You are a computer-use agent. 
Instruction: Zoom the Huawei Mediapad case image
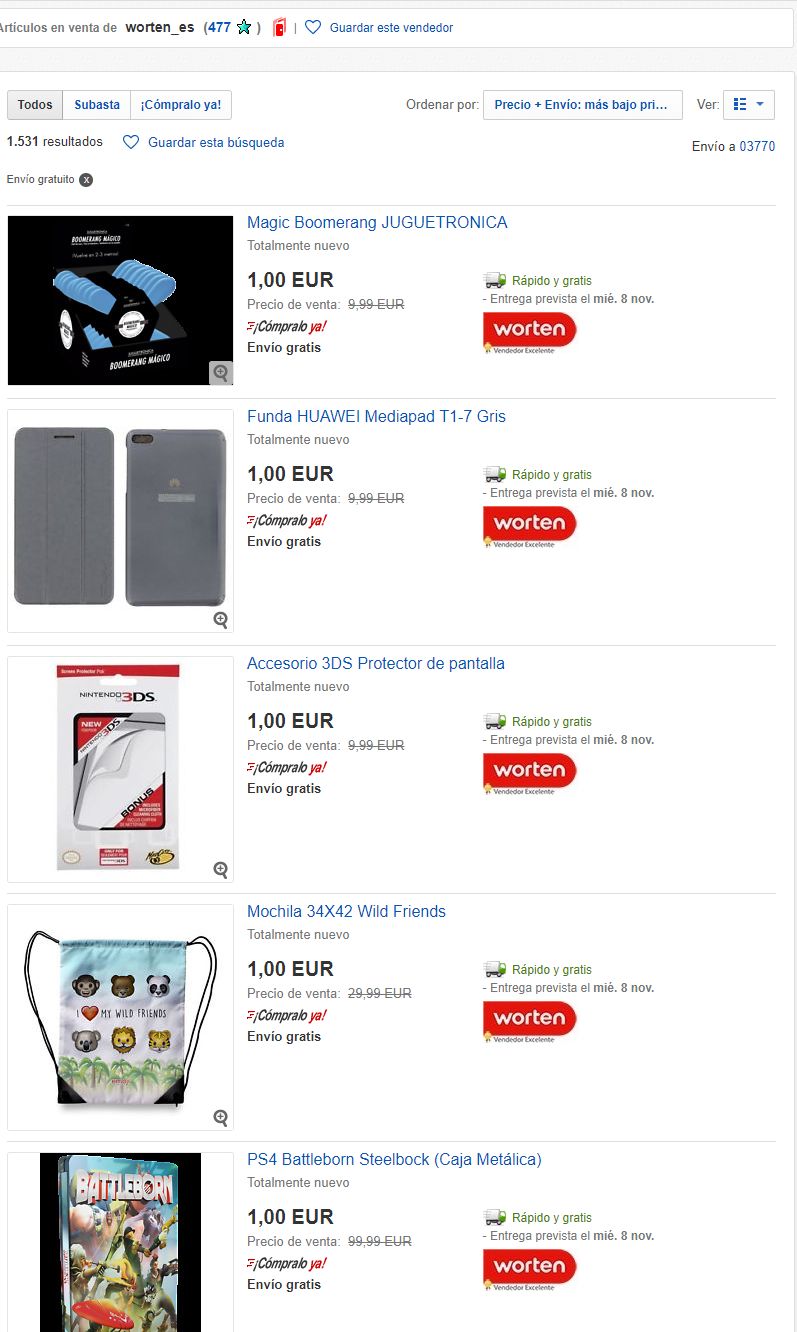point(221,619)
